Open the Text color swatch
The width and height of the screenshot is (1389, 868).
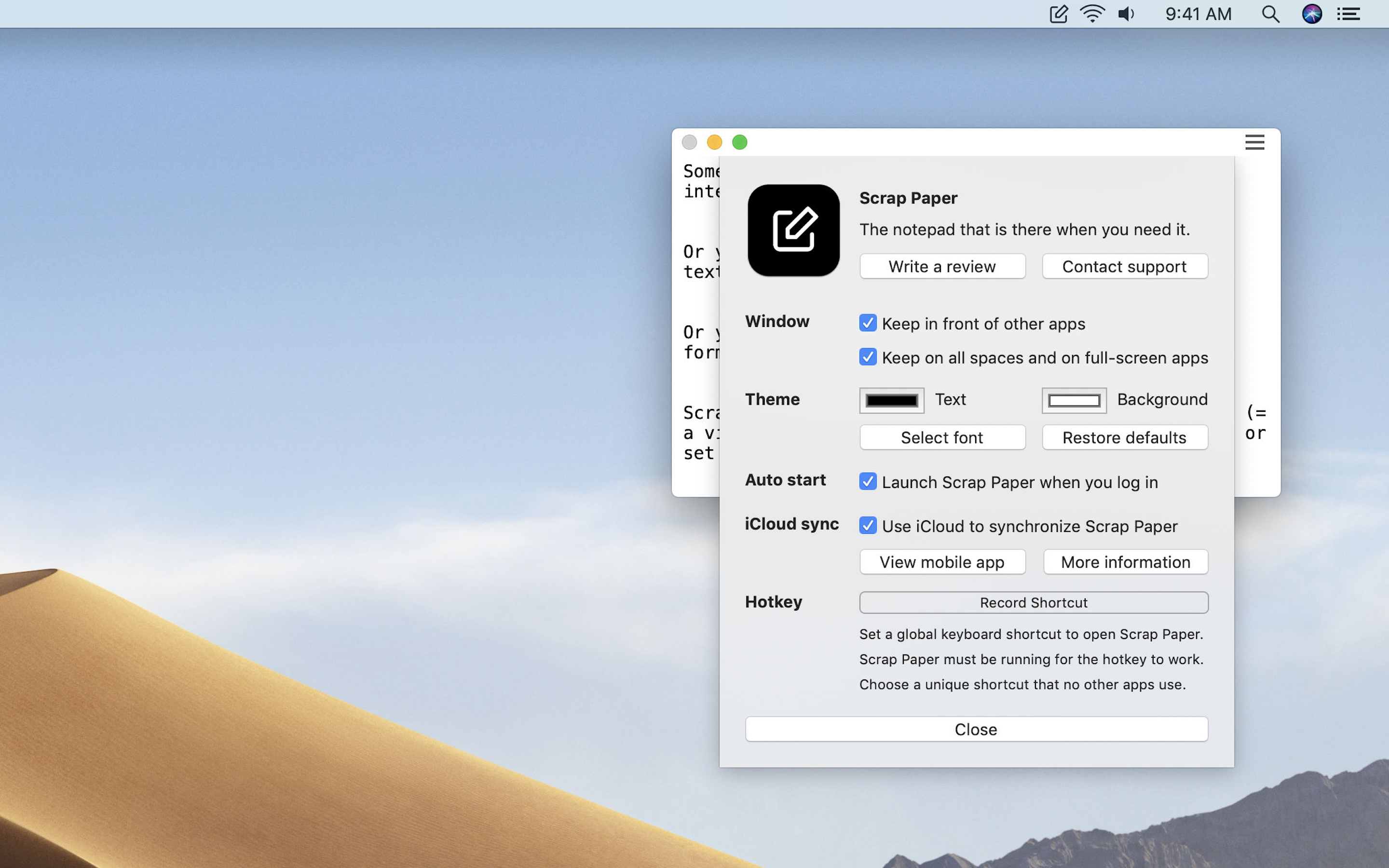[891, 401]
